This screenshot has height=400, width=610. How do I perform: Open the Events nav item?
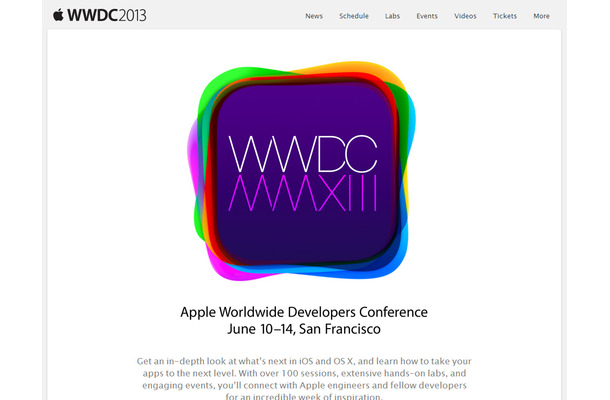[427, 16]
